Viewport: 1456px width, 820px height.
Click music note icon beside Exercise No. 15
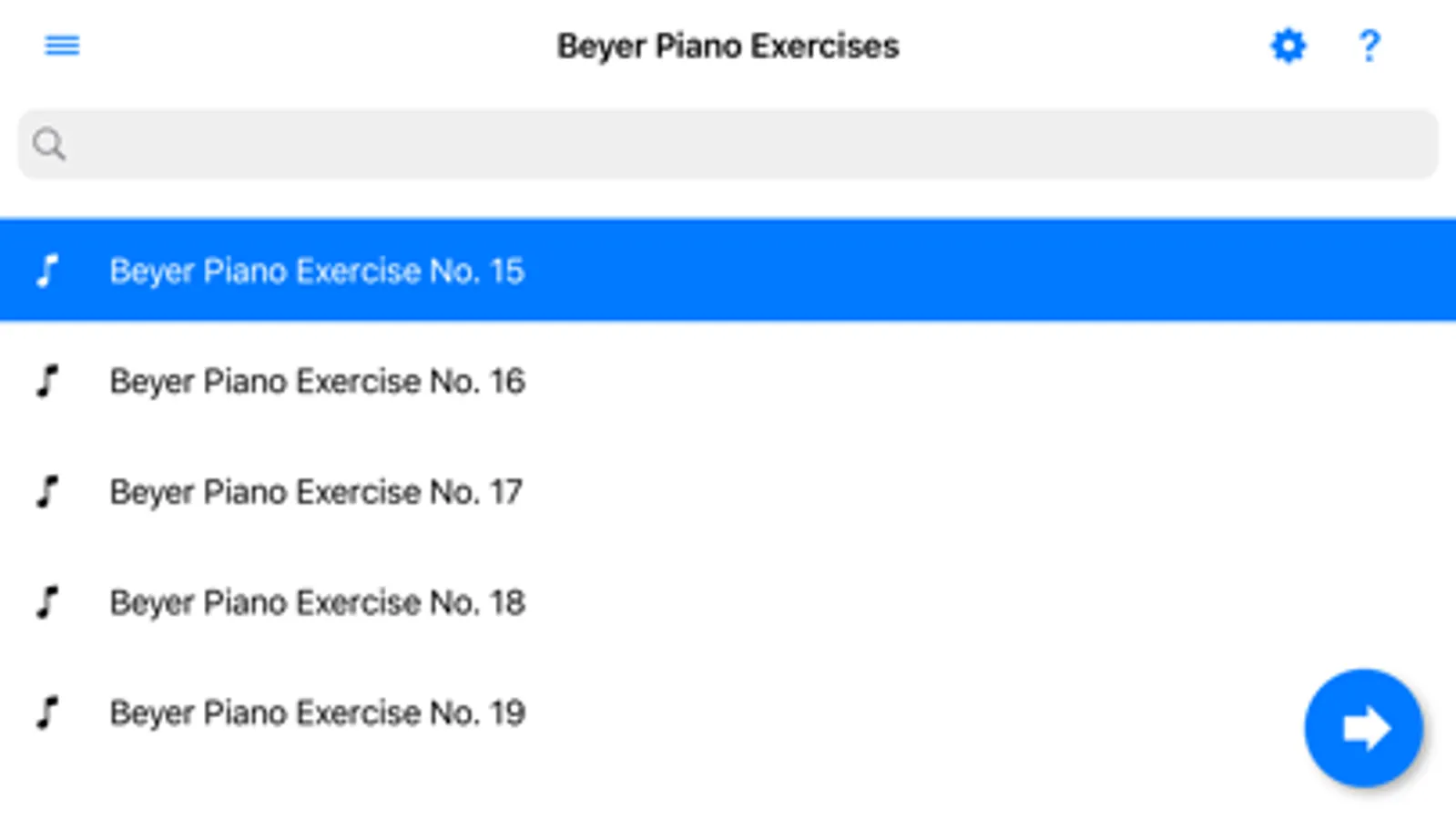(47, 271)
